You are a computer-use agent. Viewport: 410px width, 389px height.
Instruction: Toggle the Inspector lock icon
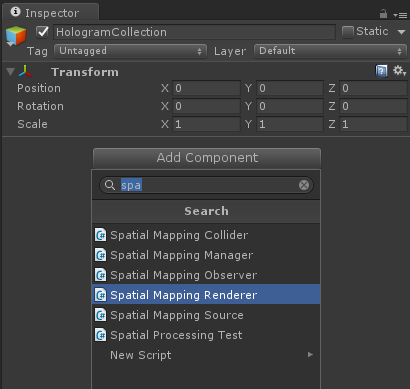[383, 14]
